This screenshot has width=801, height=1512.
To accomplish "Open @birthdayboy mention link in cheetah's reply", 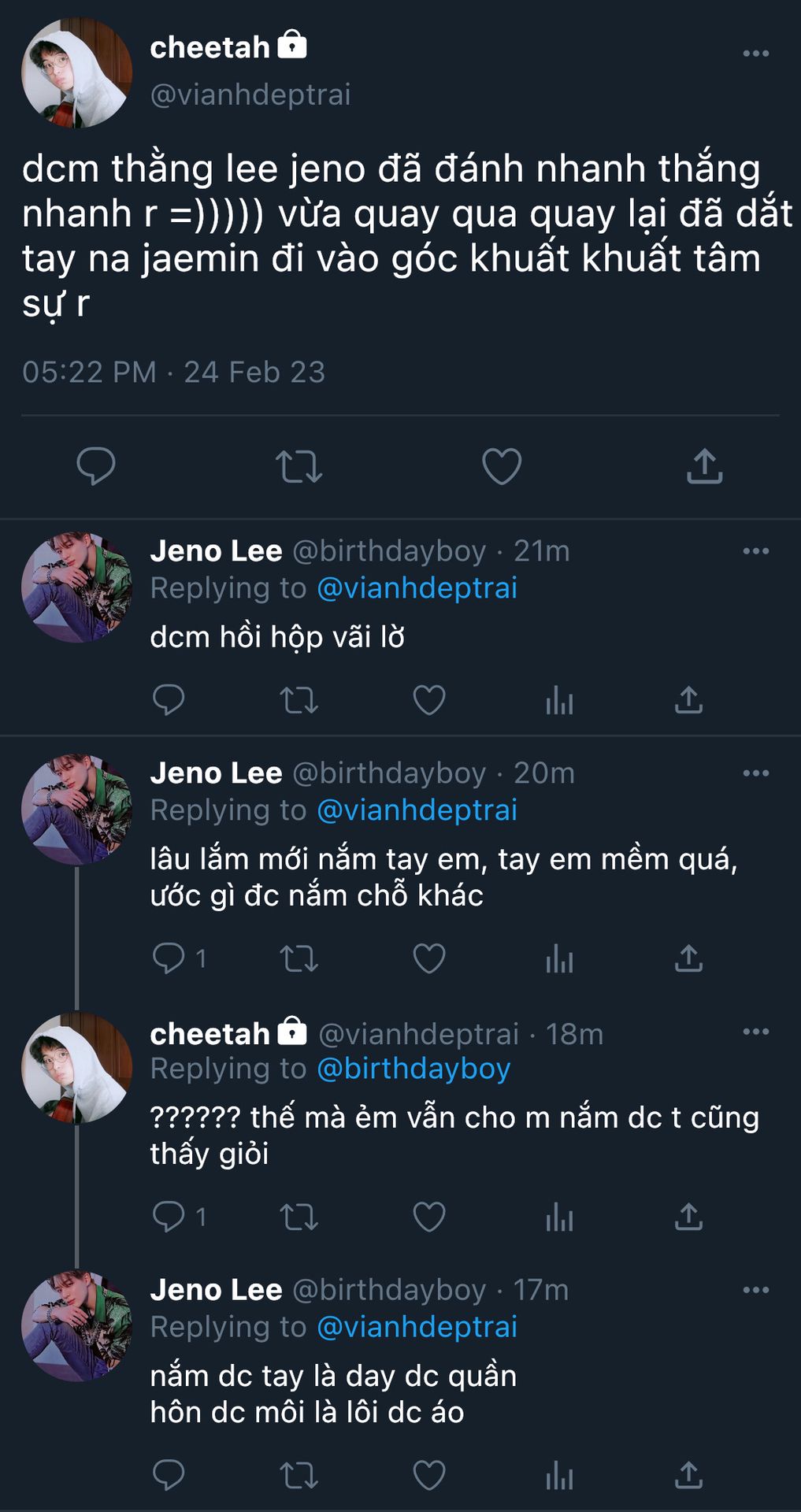I will pos(413,1069).
